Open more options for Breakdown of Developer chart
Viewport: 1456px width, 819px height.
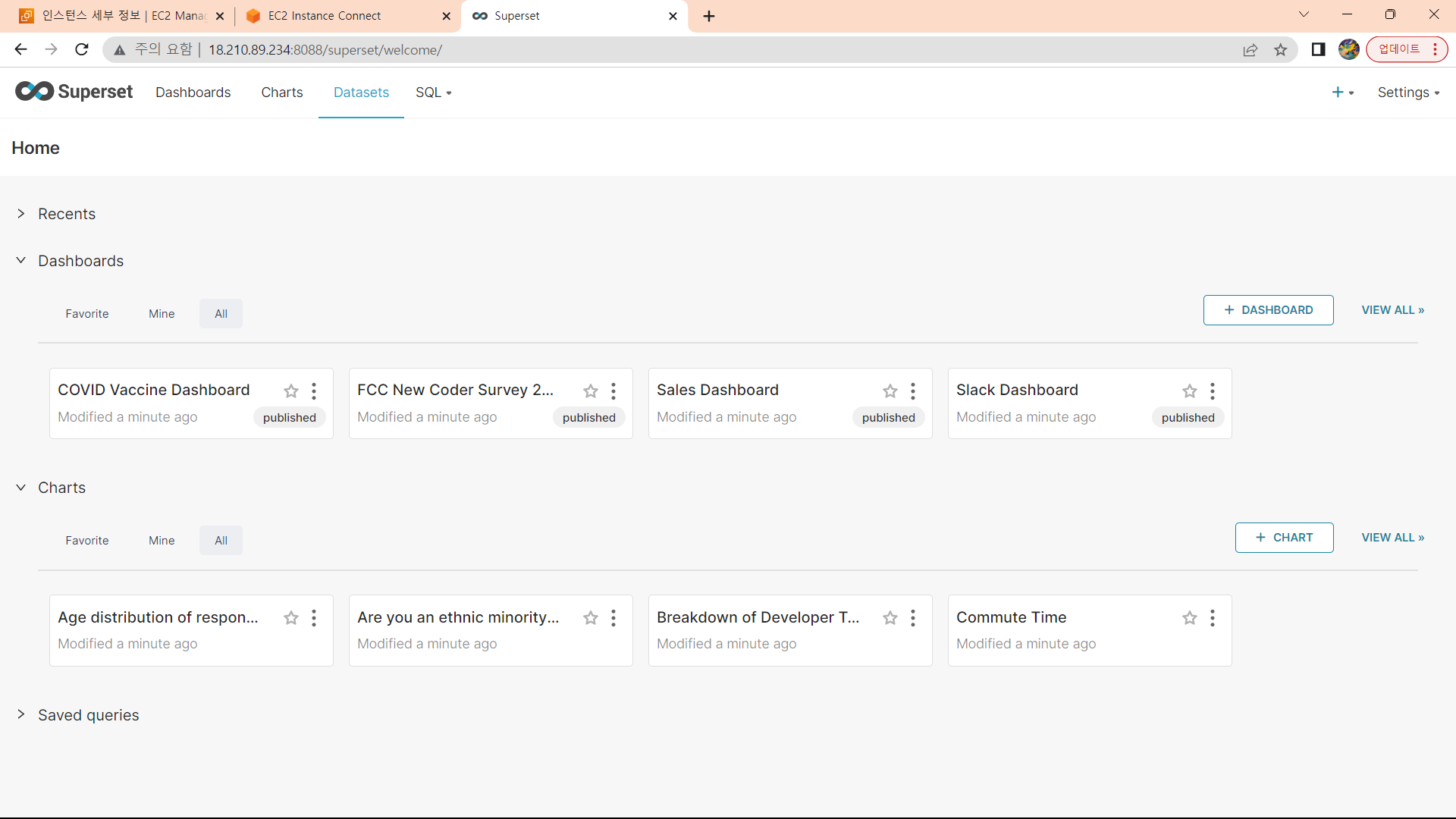tap(913, 618)
